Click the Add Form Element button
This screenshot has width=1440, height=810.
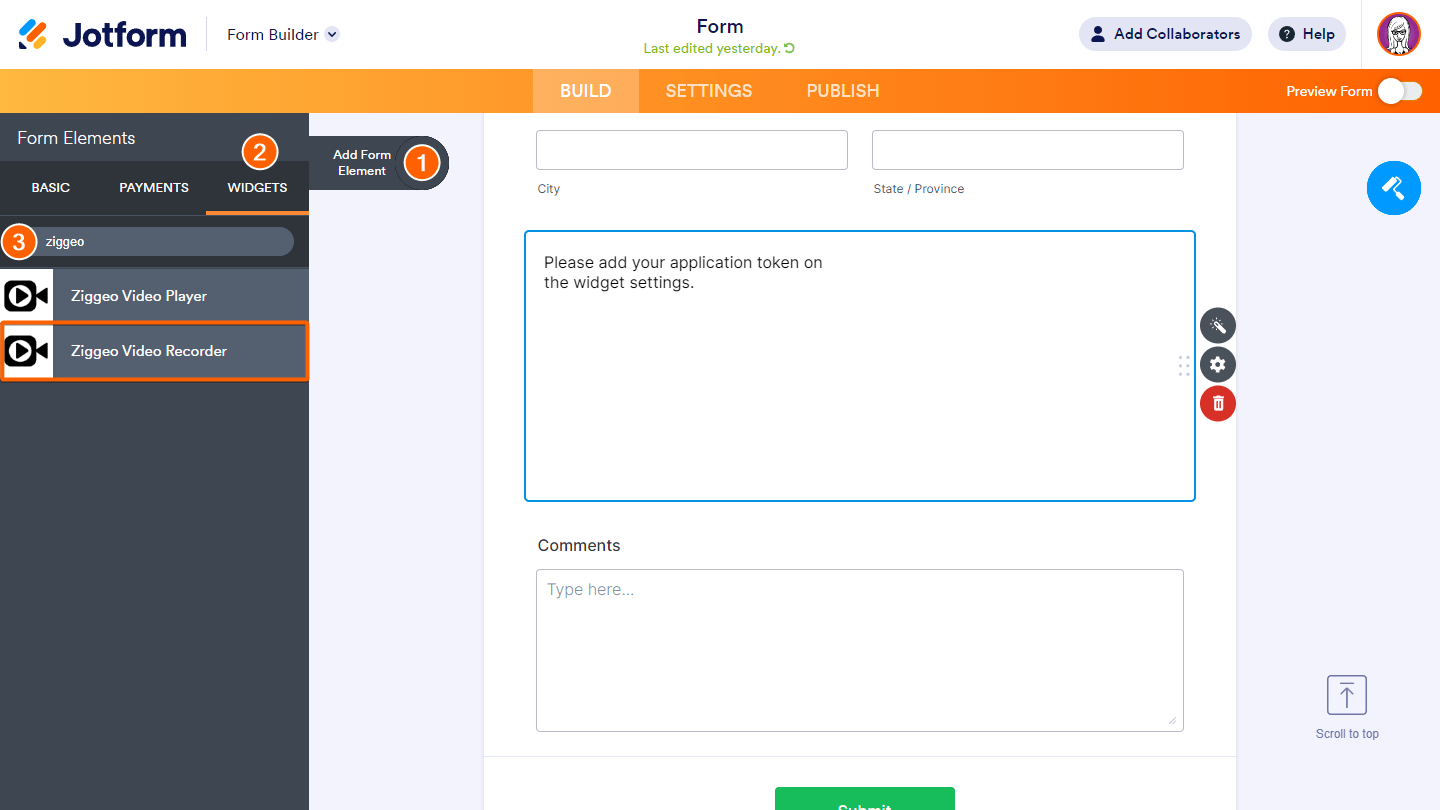(379, 163)
